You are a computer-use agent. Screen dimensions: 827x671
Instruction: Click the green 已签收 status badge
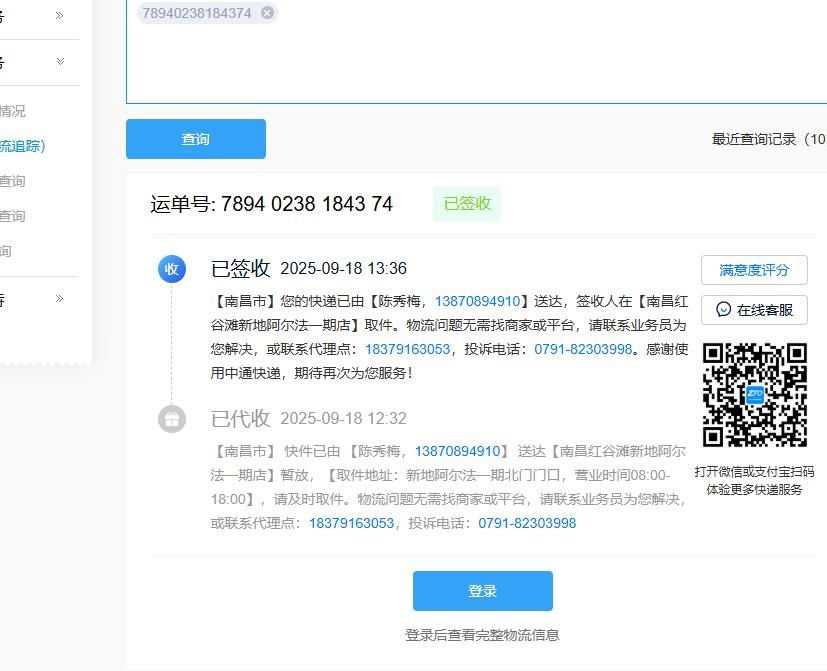[467, 203]
